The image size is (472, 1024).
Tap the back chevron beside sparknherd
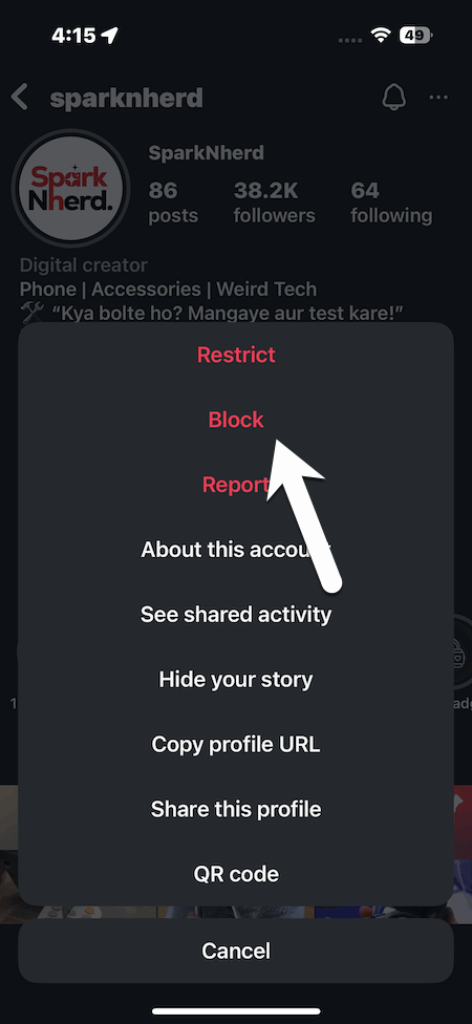coord(20,98)
